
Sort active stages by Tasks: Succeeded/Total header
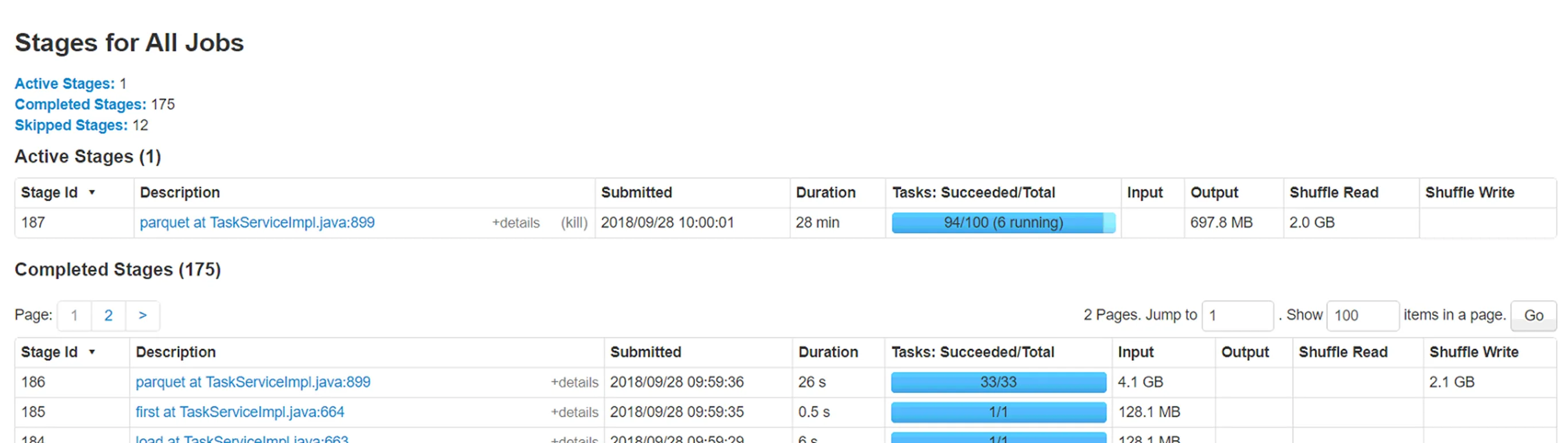(x=974, y=192)
